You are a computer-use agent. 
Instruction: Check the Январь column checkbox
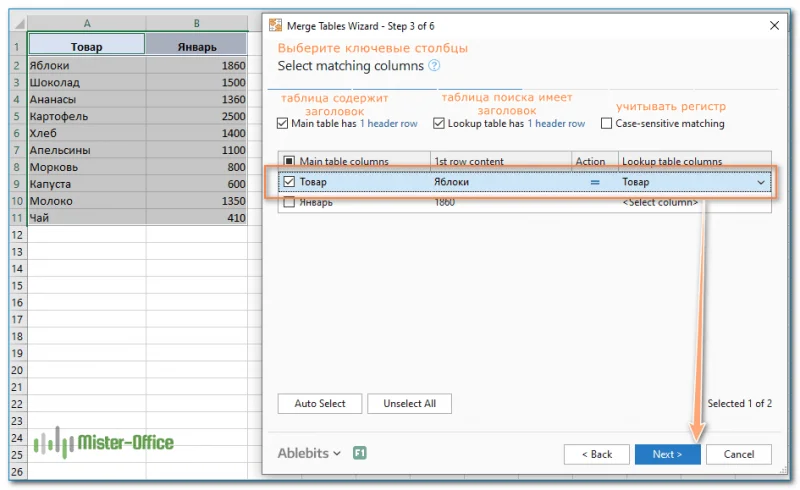tap(289, 202)
